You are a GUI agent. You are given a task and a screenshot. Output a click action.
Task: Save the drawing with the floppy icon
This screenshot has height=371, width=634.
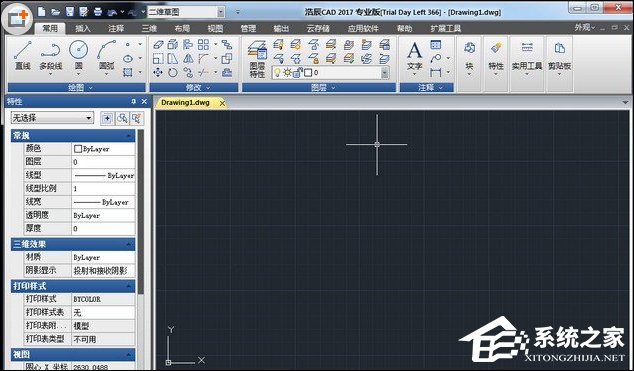coord(70,12)
